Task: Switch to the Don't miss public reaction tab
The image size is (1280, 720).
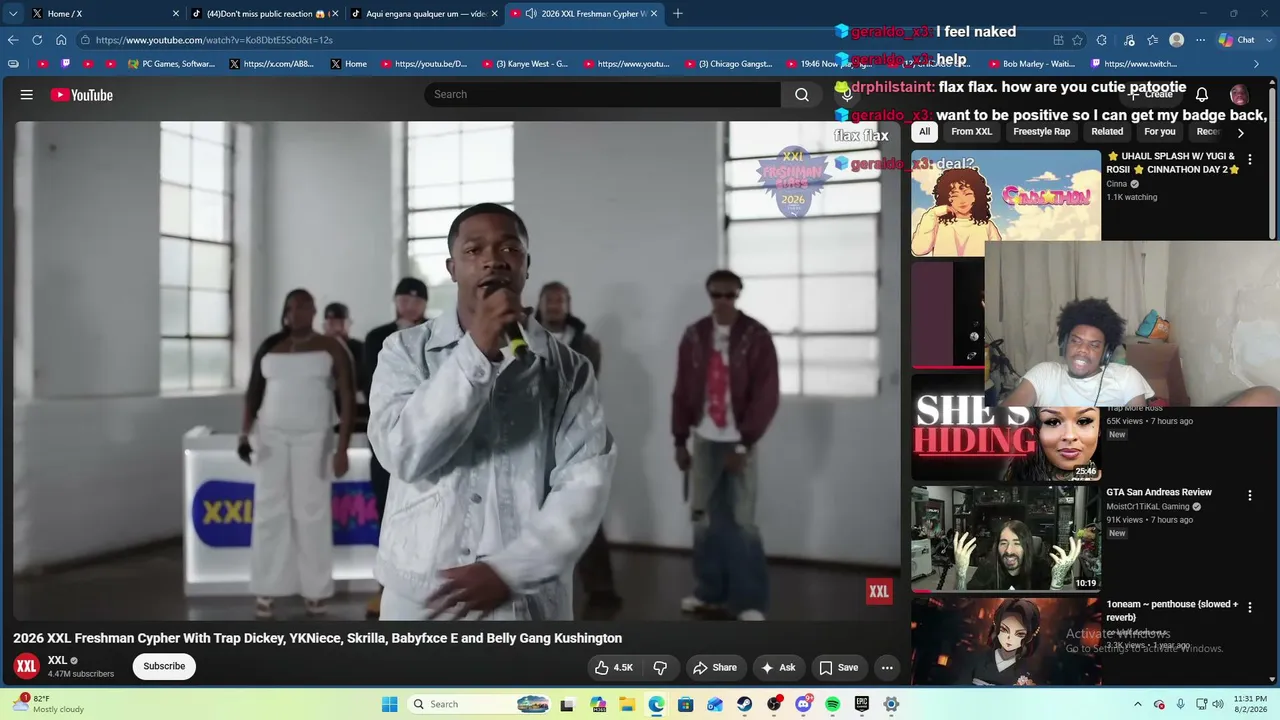Action: point(265,13)
